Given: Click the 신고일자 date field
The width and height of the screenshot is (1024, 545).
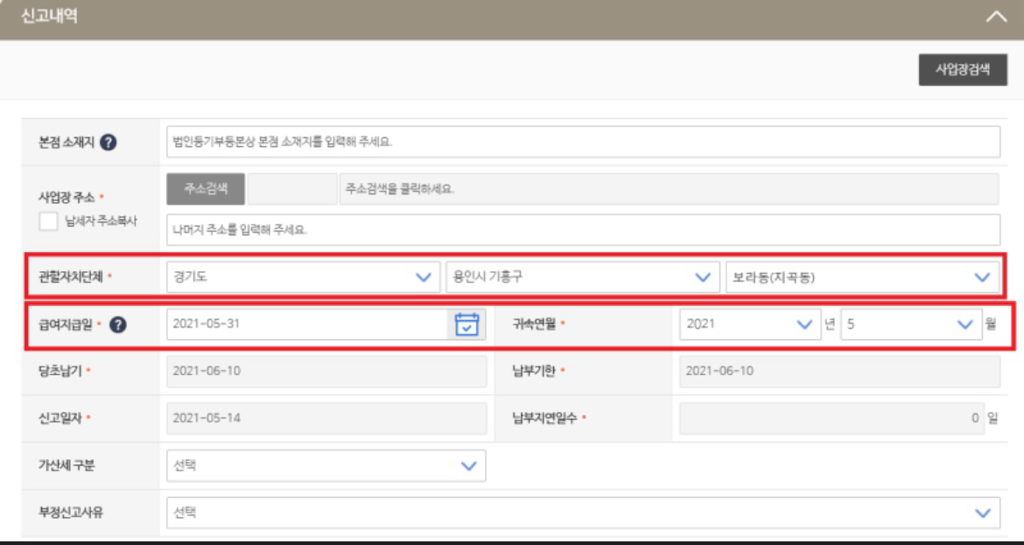Looking at the screenshot, I should [x=326, y=418].
